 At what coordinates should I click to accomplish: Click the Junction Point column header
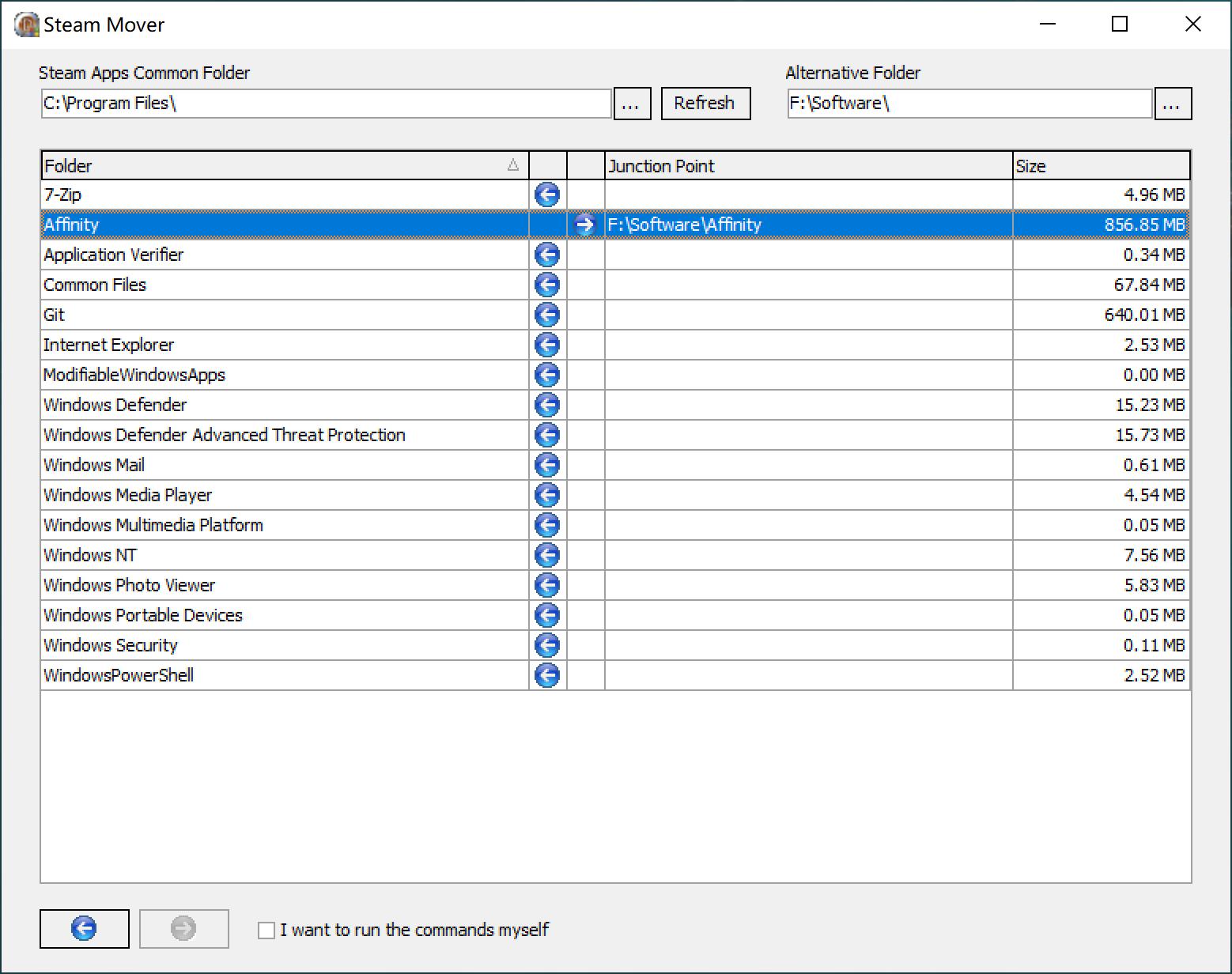tap(808, 166)
